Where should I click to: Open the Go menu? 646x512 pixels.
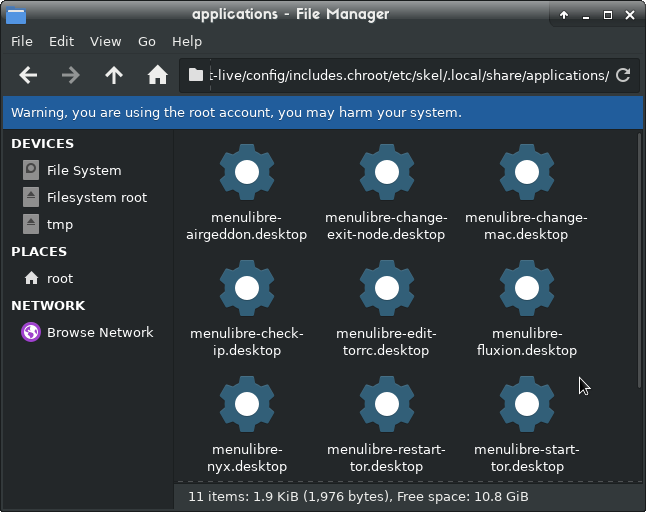coord(147,42)
